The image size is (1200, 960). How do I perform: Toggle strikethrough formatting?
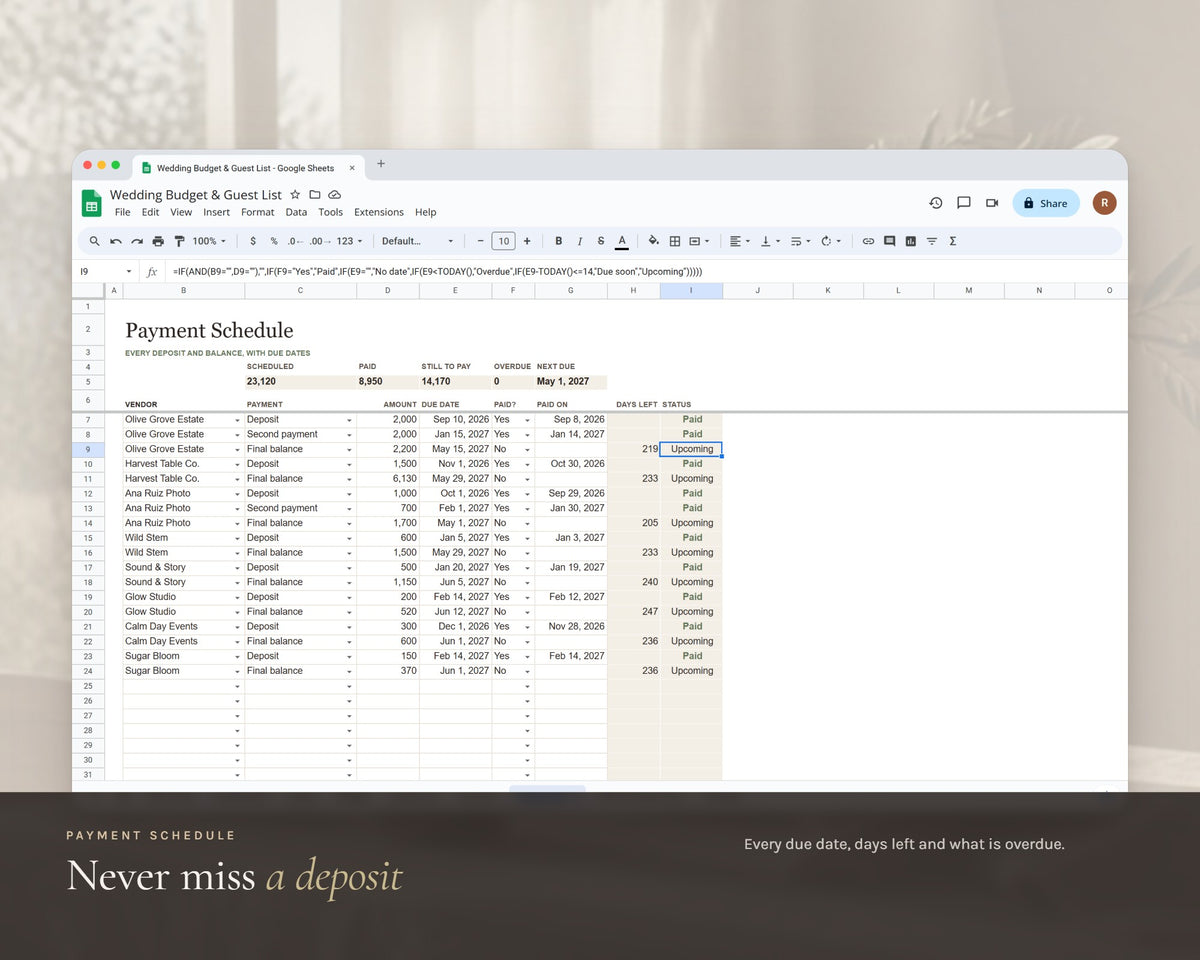point(600,241)
